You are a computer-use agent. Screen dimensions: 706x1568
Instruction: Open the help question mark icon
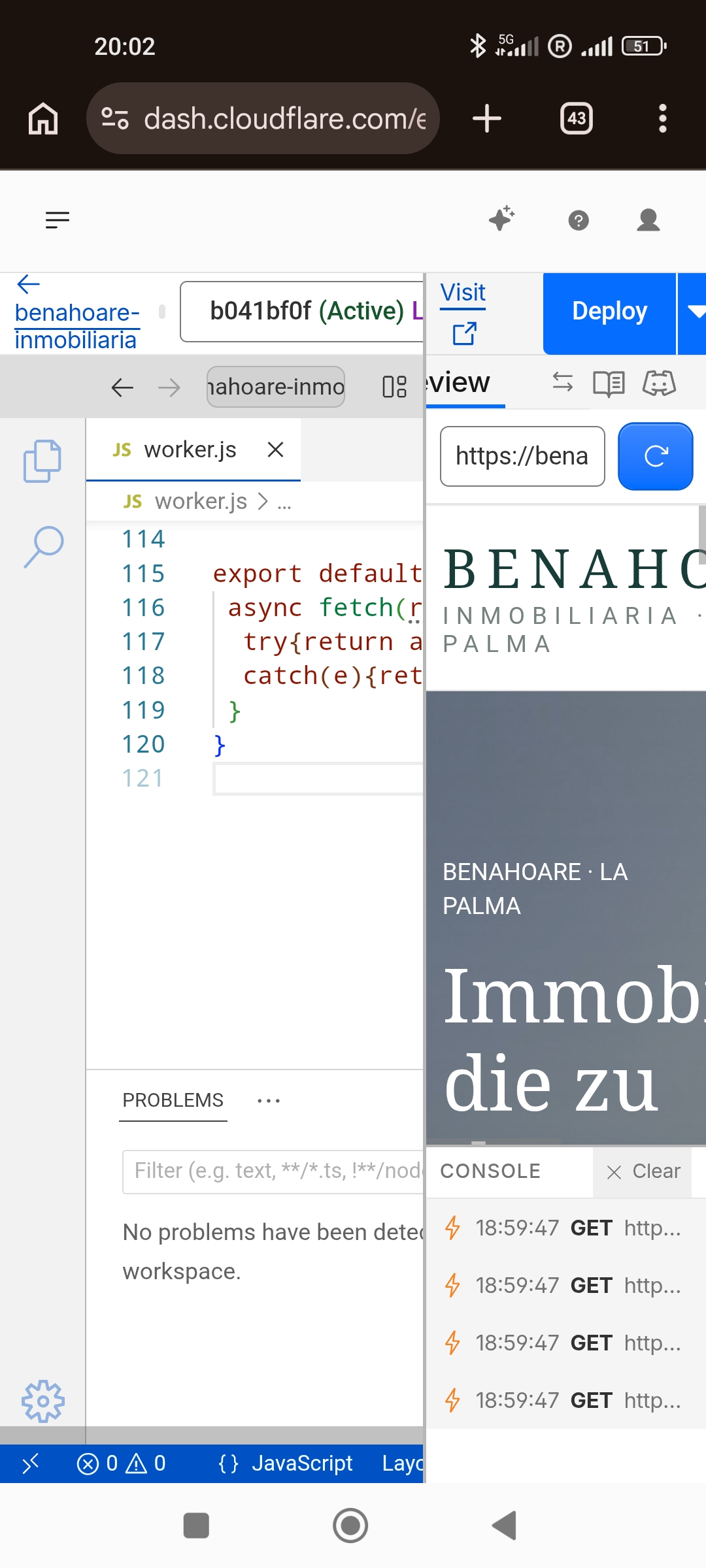(x=579, y=221)
